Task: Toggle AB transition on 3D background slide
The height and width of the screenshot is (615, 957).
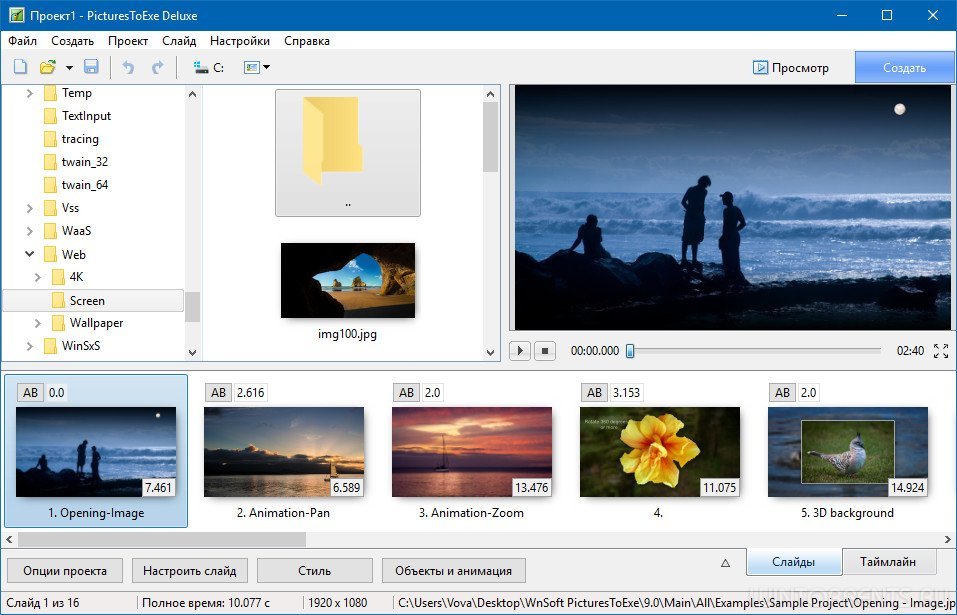Action: (x=782, y=393)
